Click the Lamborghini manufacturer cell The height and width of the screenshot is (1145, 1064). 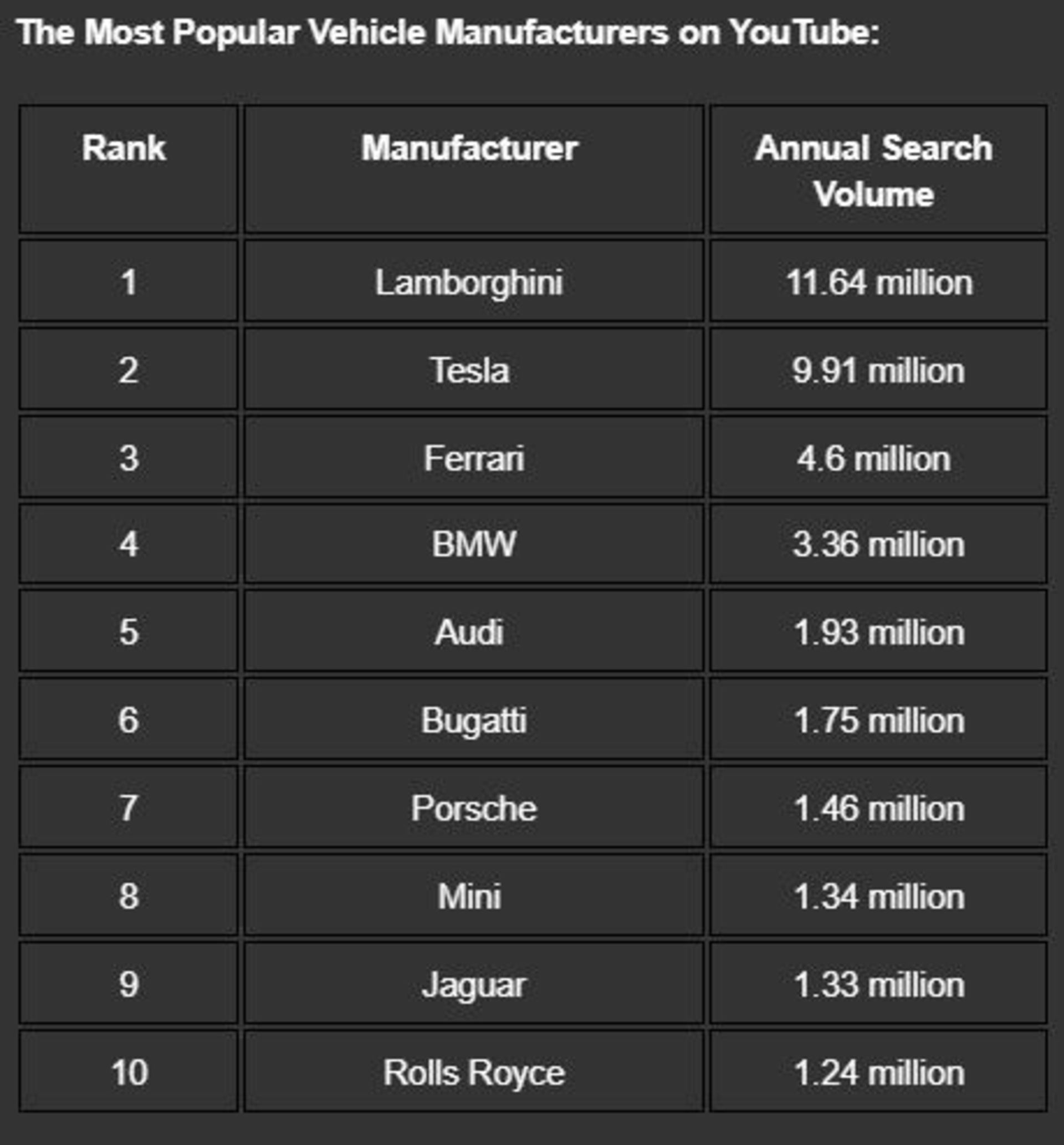pyautogui.click(x=469, y=283)
